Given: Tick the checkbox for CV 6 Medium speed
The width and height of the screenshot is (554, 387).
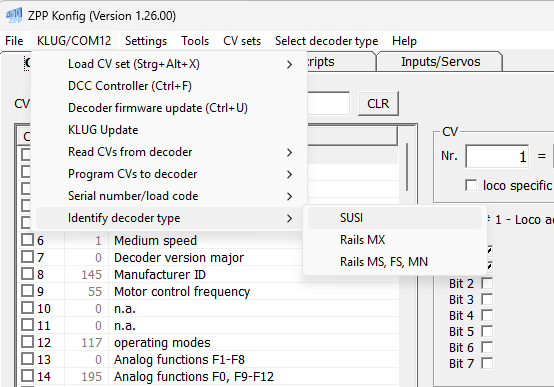Looking at the screenshot, I should coord(27,240).
